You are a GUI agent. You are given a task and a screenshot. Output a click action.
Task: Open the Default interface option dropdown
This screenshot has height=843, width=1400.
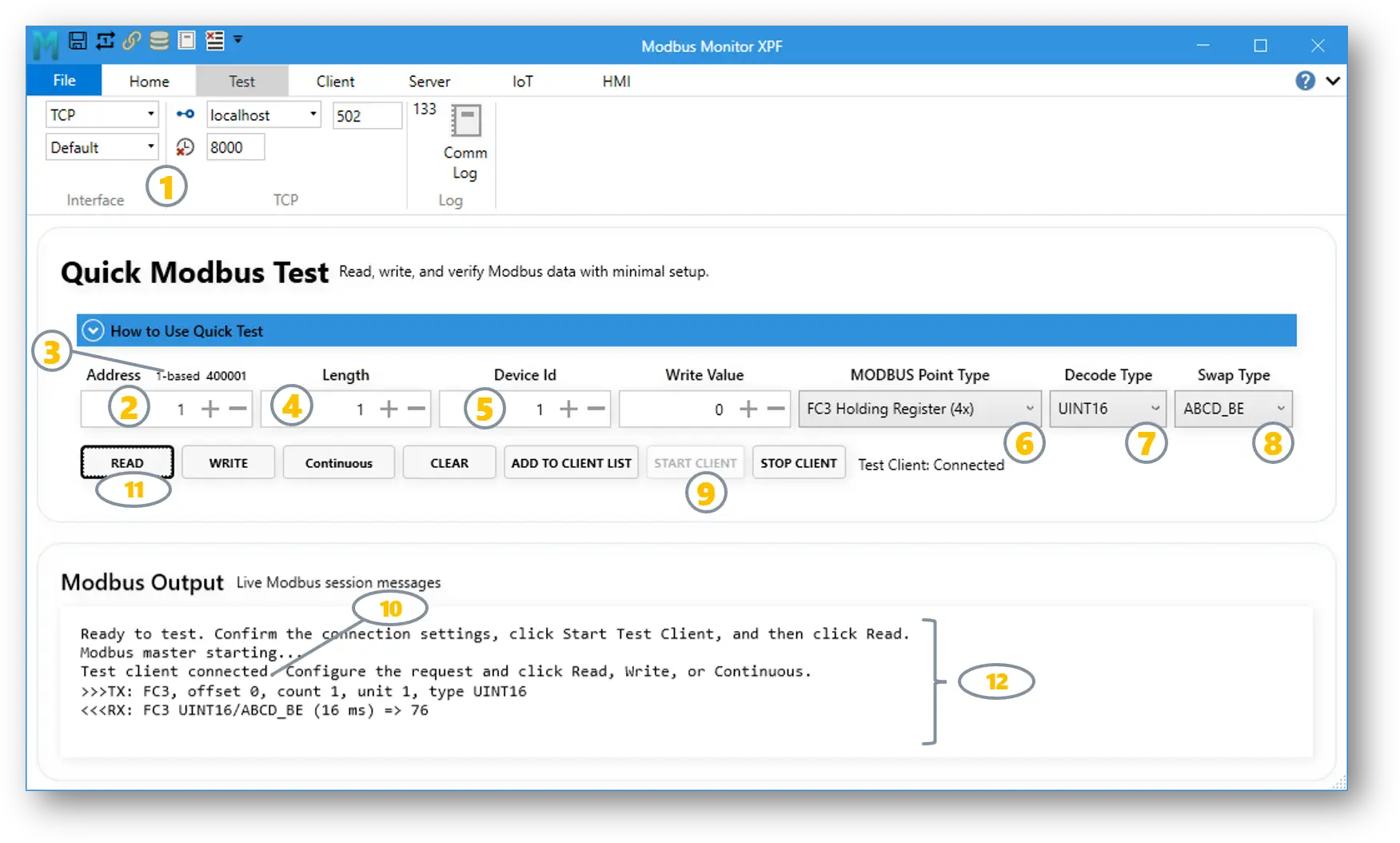point(102,147)
